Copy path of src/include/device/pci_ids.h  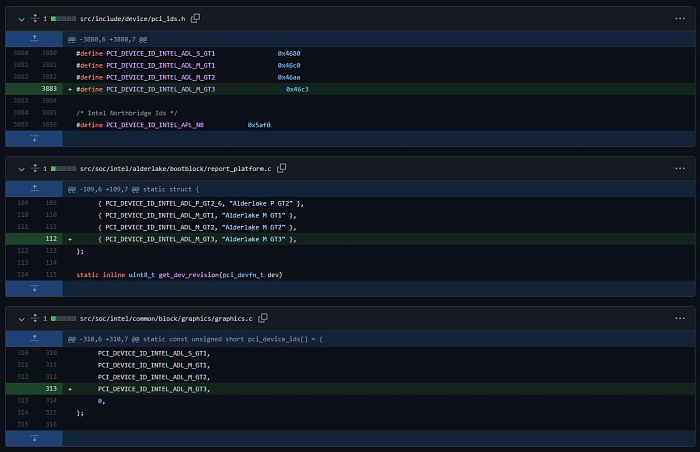click(196, 18)
